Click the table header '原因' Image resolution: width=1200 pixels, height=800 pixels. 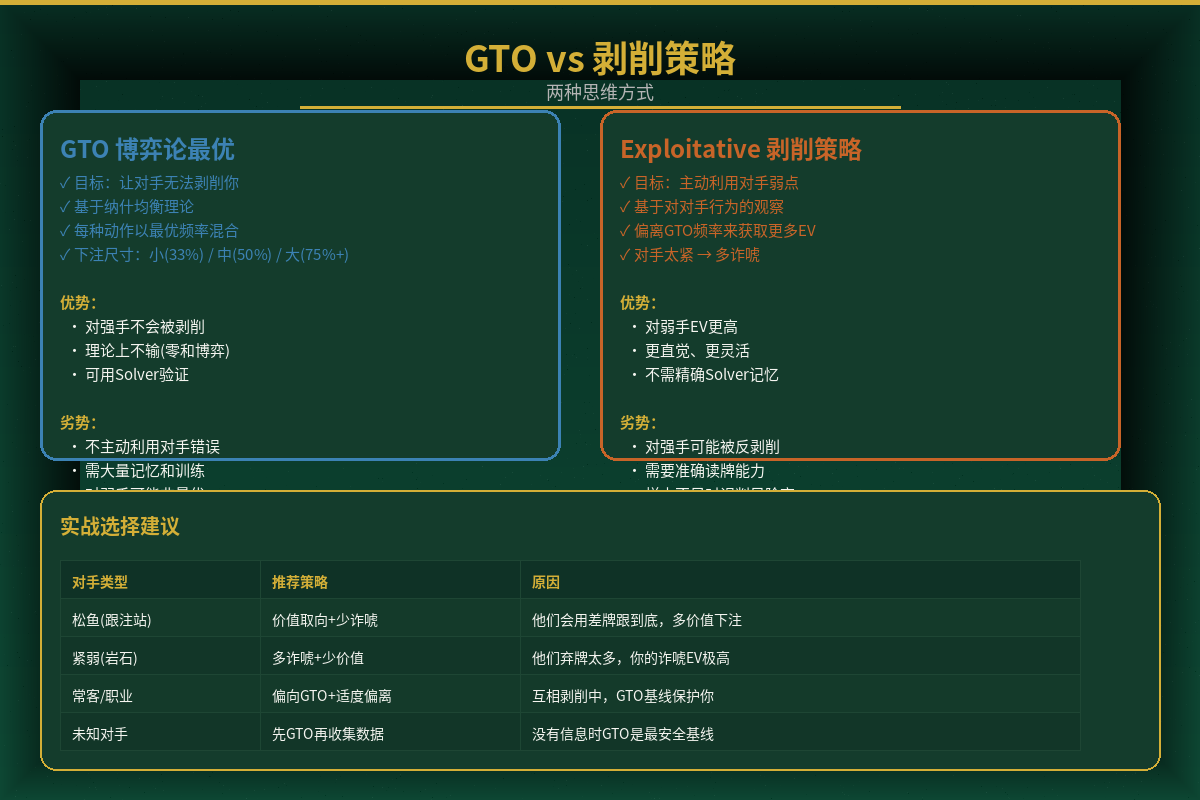pyautogui.click(x=546, y=582)
